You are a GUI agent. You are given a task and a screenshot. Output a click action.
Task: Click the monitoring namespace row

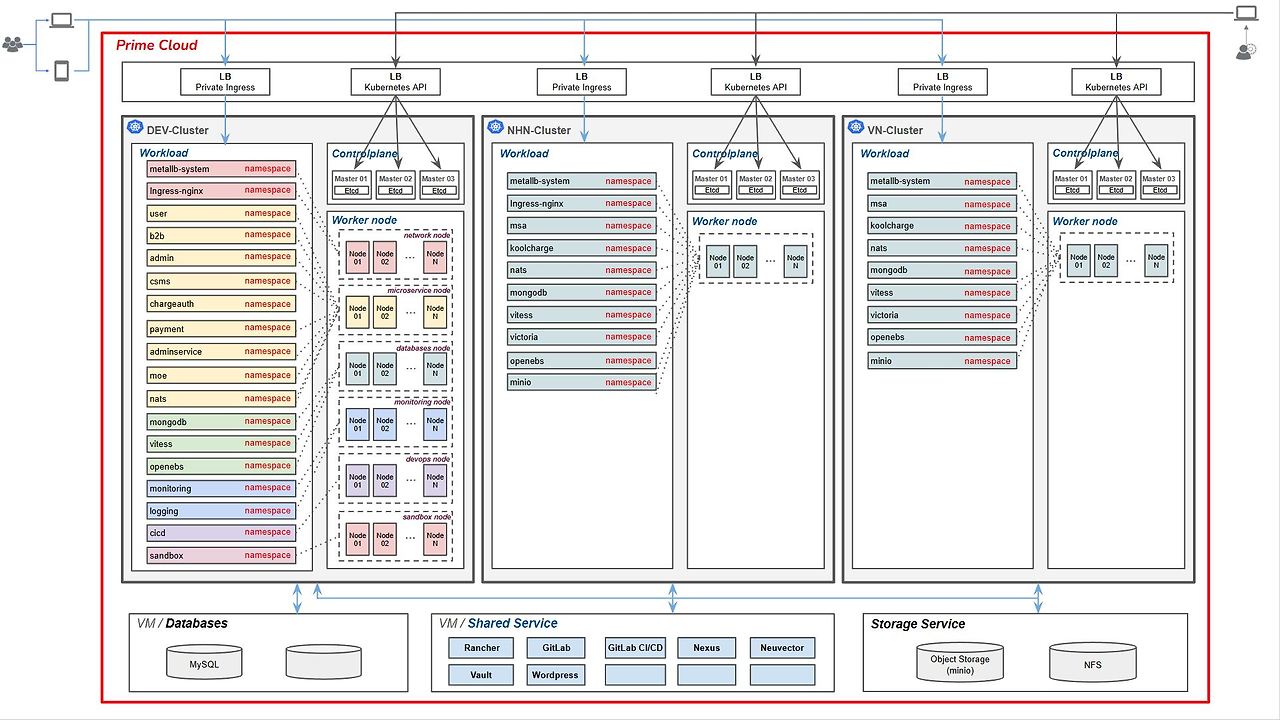(221, 488)
